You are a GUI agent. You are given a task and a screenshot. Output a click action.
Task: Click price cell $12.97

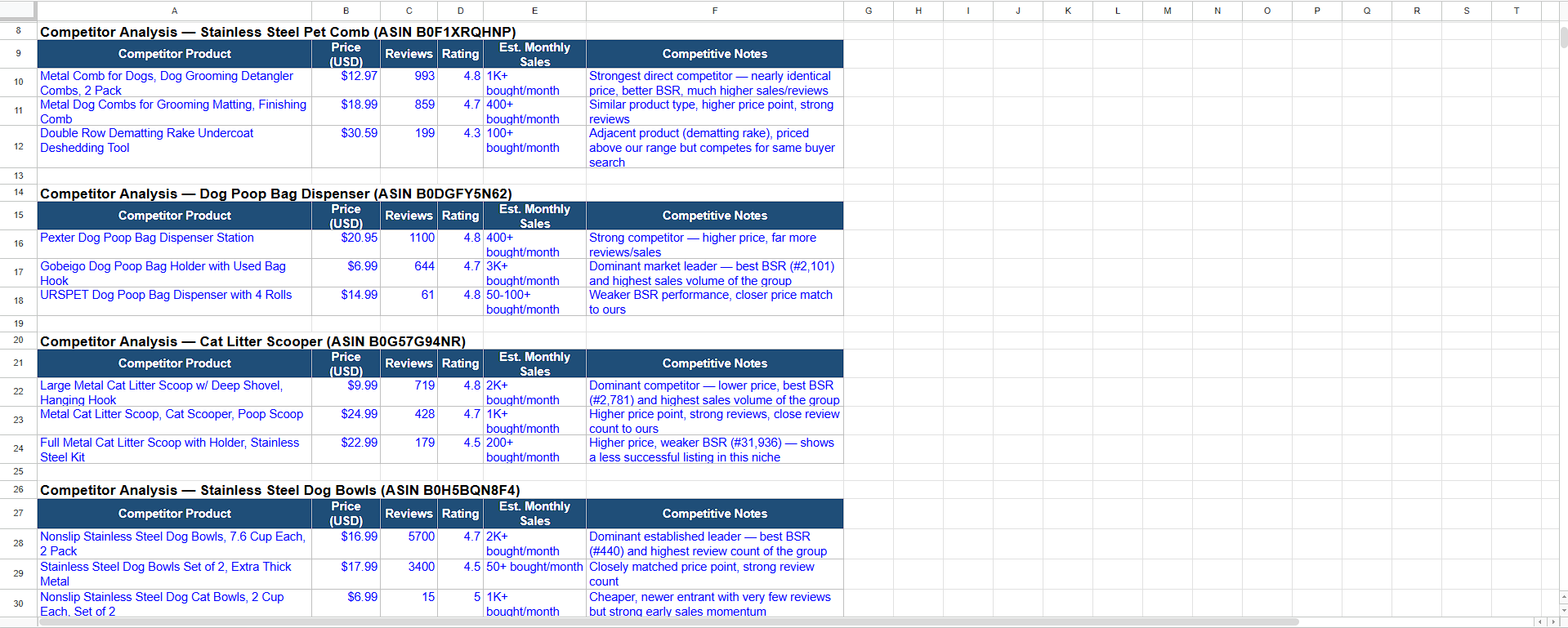[x=346, y=82]
